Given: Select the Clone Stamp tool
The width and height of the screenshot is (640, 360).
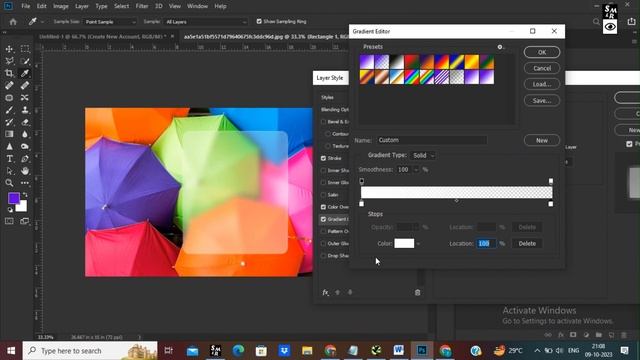Looking at the screenshot, I should (x=25, y=110).
